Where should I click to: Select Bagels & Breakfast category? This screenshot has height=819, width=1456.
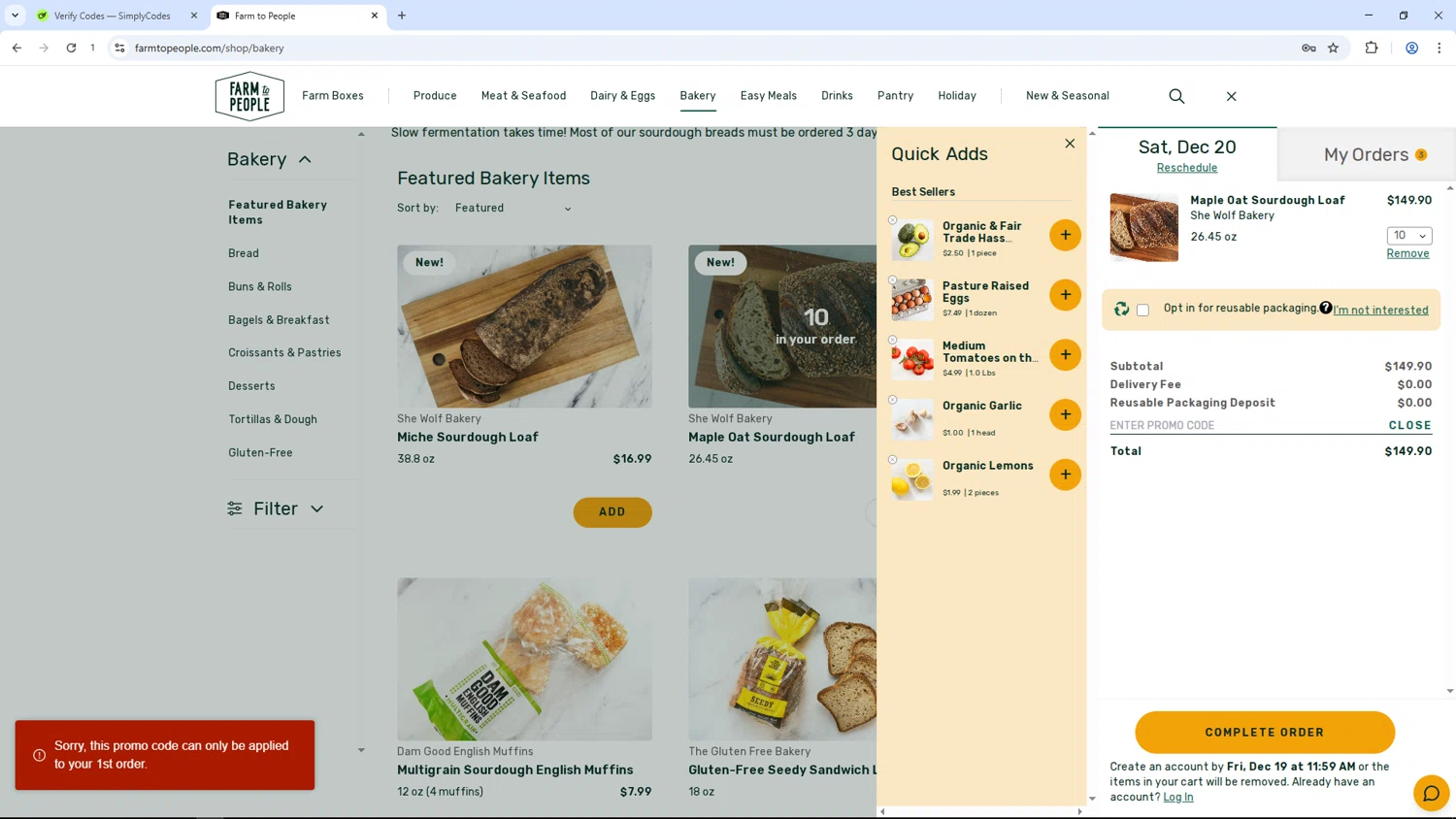point(279,320)
